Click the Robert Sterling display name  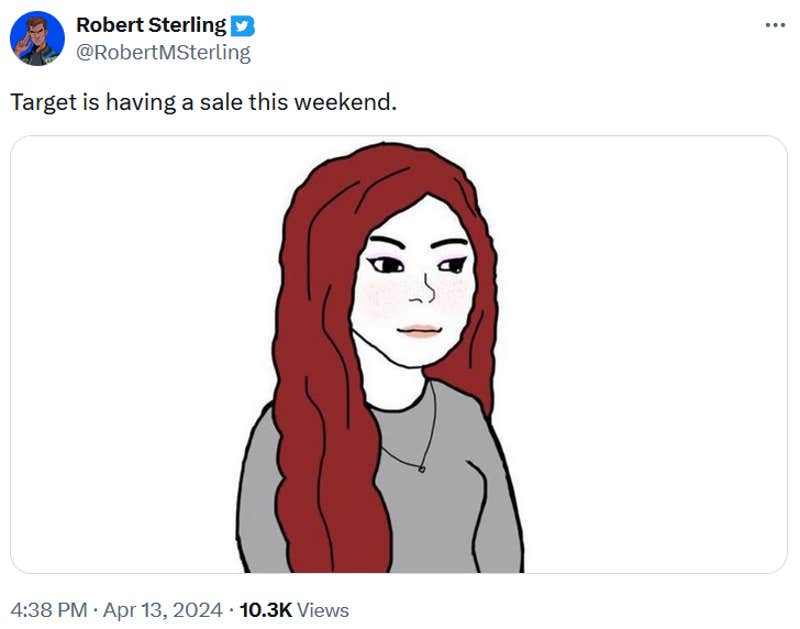(151, 26)
